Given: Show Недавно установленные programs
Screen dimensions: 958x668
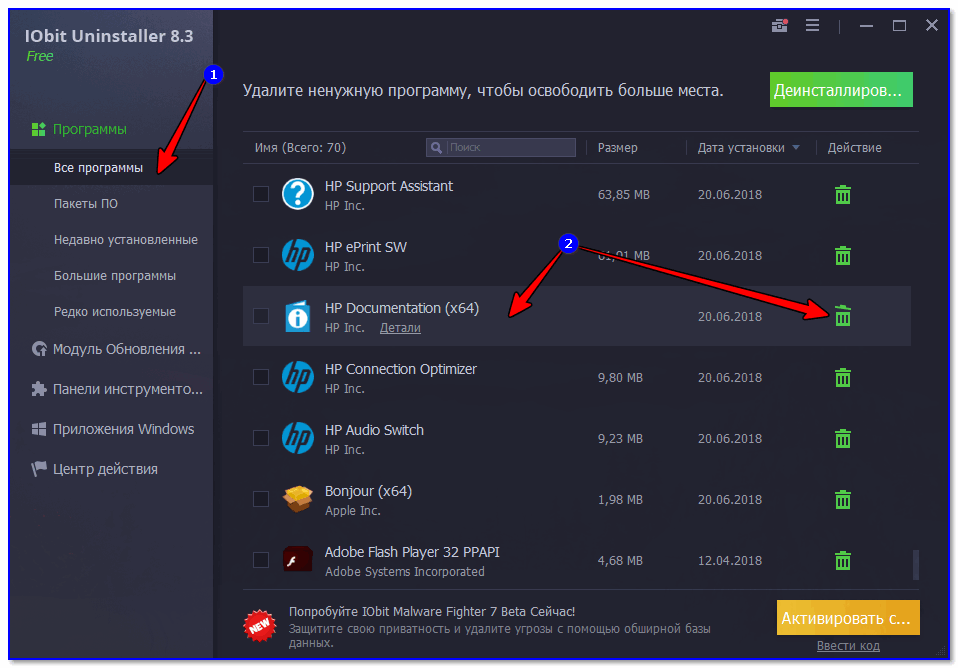Looking at the screenshot, I should coord(125,240).
